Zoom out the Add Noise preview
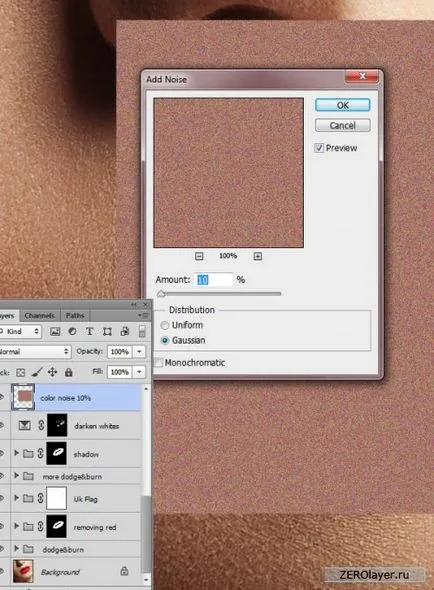Image resolution: width=434 pixels, height=590 pixels. [x=199, y=256]
